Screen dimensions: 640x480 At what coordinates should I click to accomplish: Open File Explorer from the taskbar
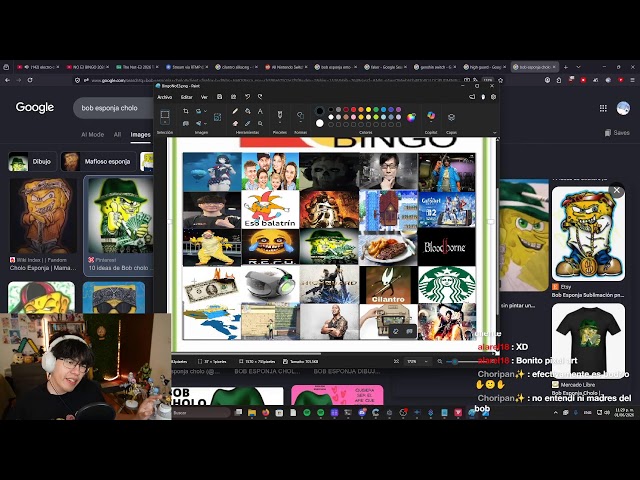click(x=252, y=413)
